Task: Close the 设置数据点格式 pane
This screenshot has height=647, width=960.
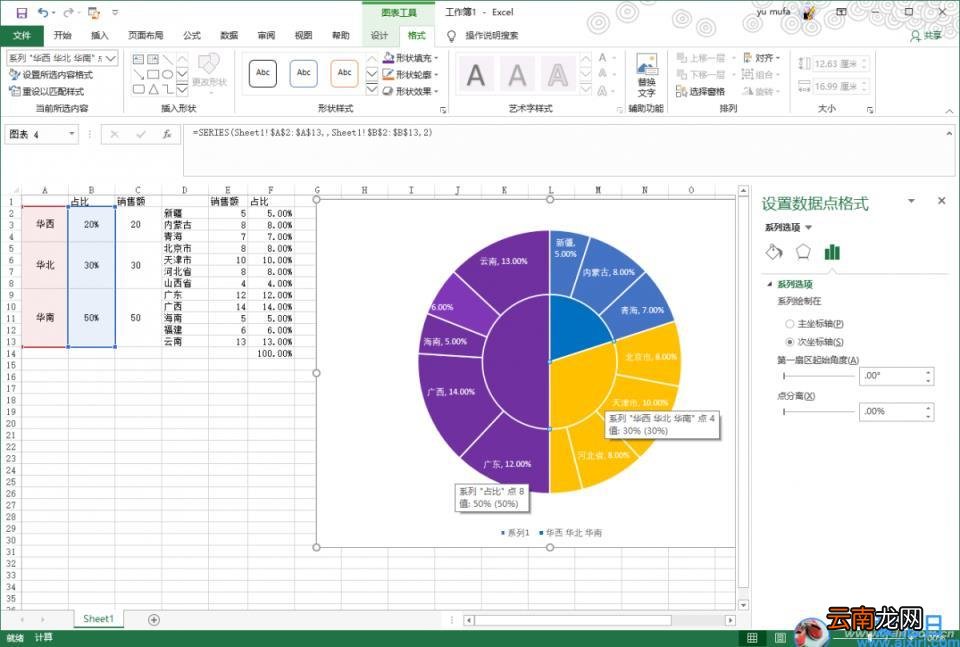Action: [941, 201]
